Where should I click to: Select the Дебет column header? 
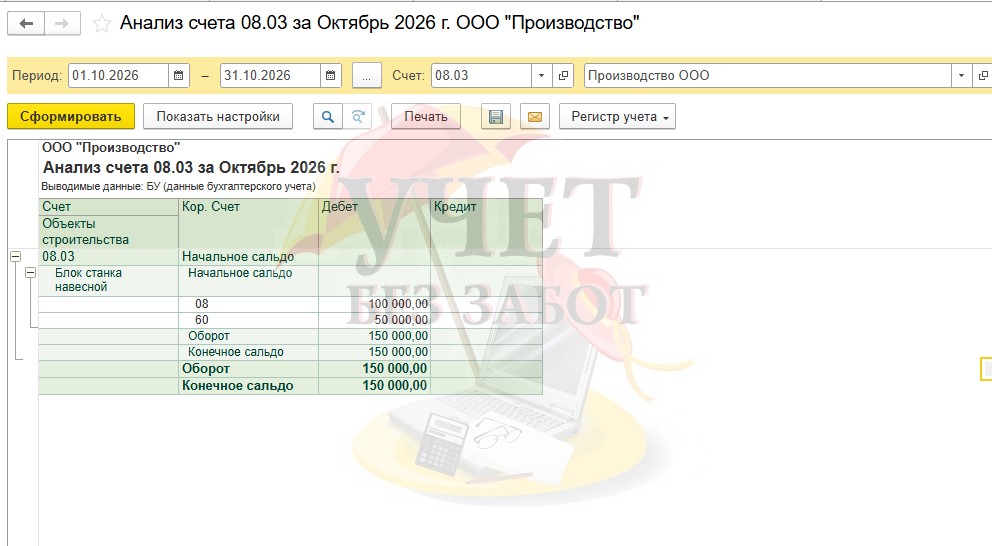pos(374,223)
